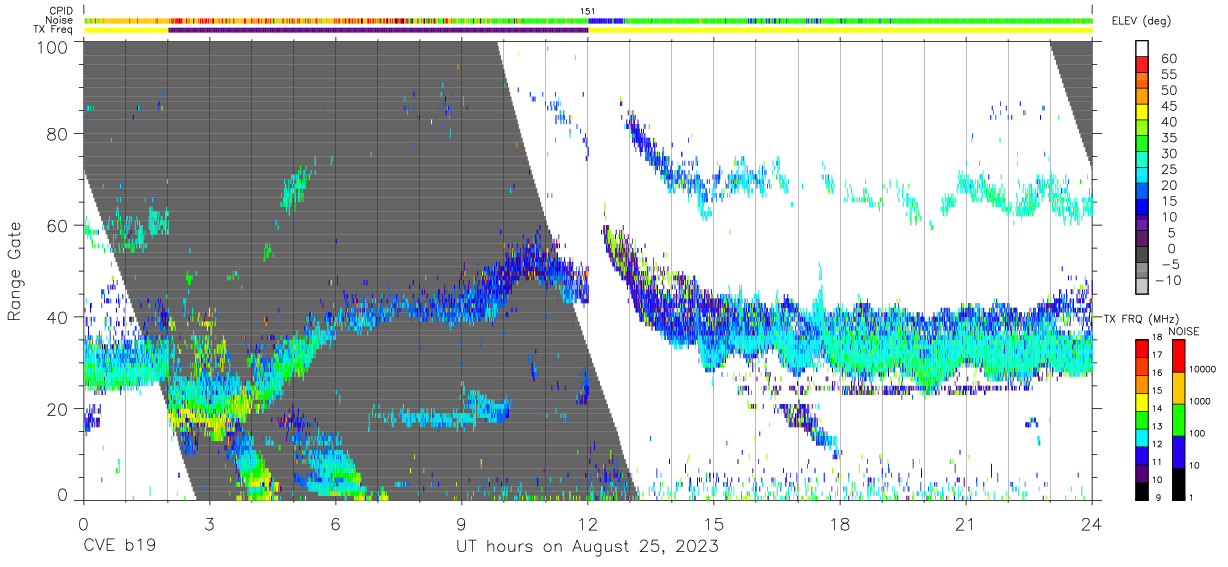Click the x-axis tick label '21'
The width and height of the screenshot is (1228, 567).
point(966,524)
